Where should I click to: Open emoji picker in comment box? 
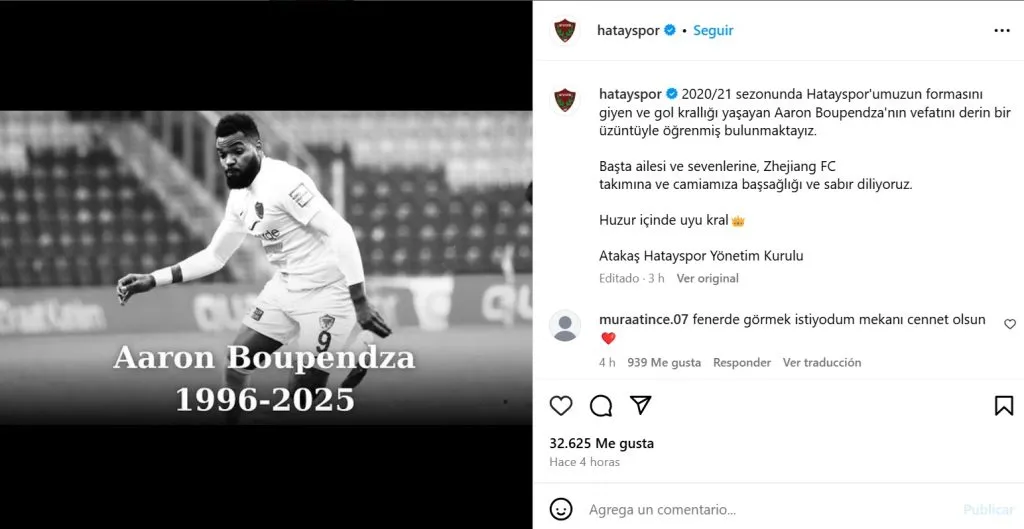pyautogui.click(x=561, y=509)
